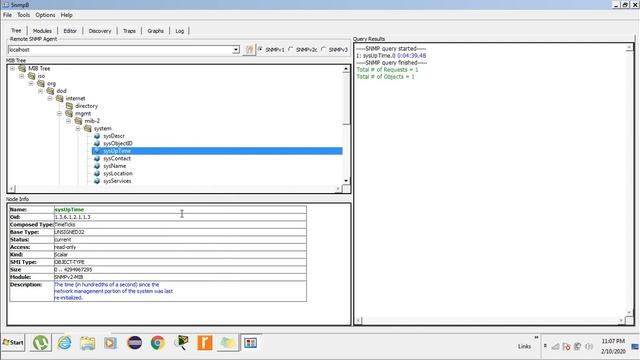Click the MIB tree scroll down arrow

(346, 181)
